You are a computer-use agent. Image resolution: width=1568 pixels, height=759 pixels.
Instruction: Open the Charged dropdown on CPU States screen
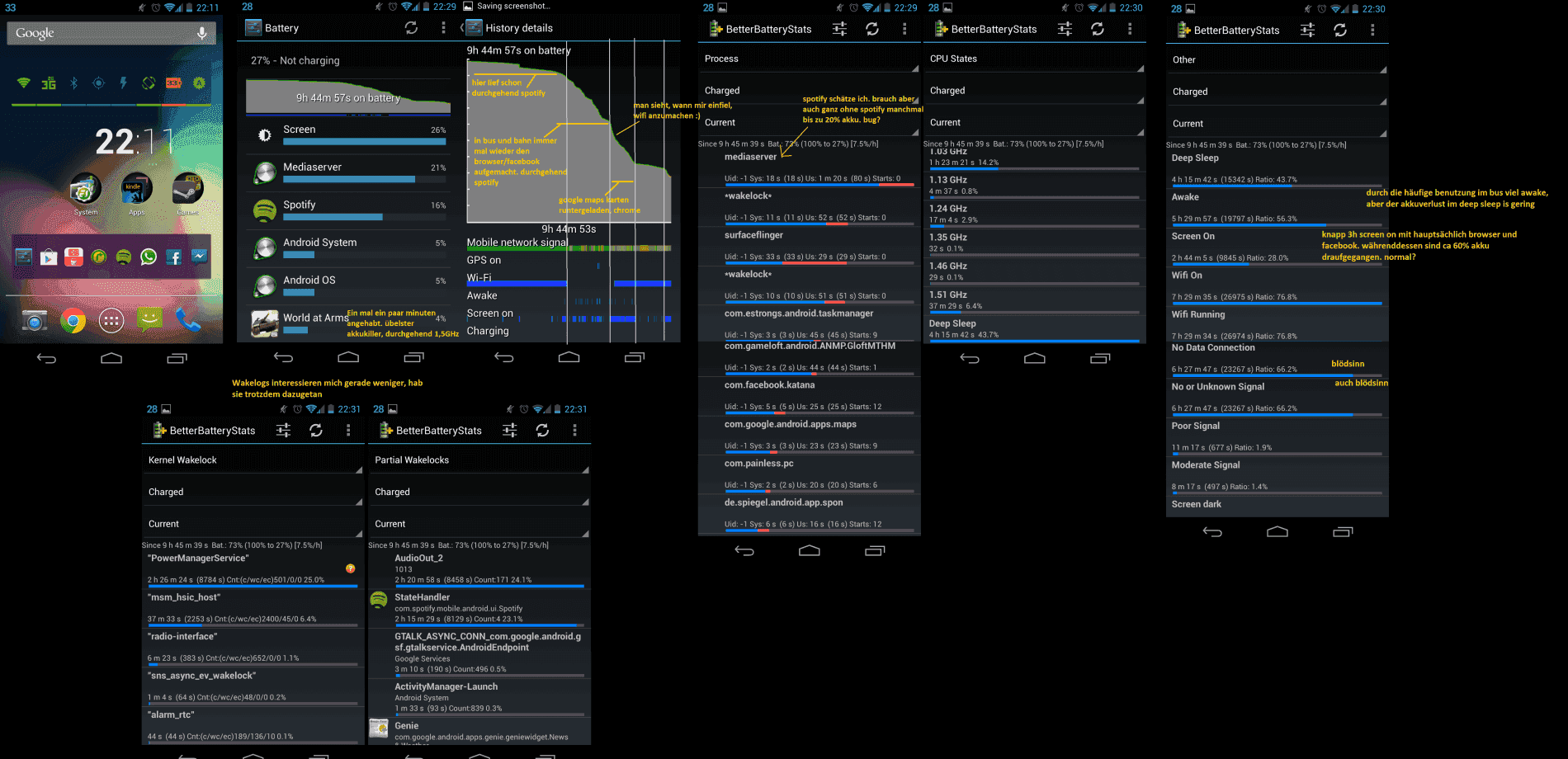(1035, 91)
